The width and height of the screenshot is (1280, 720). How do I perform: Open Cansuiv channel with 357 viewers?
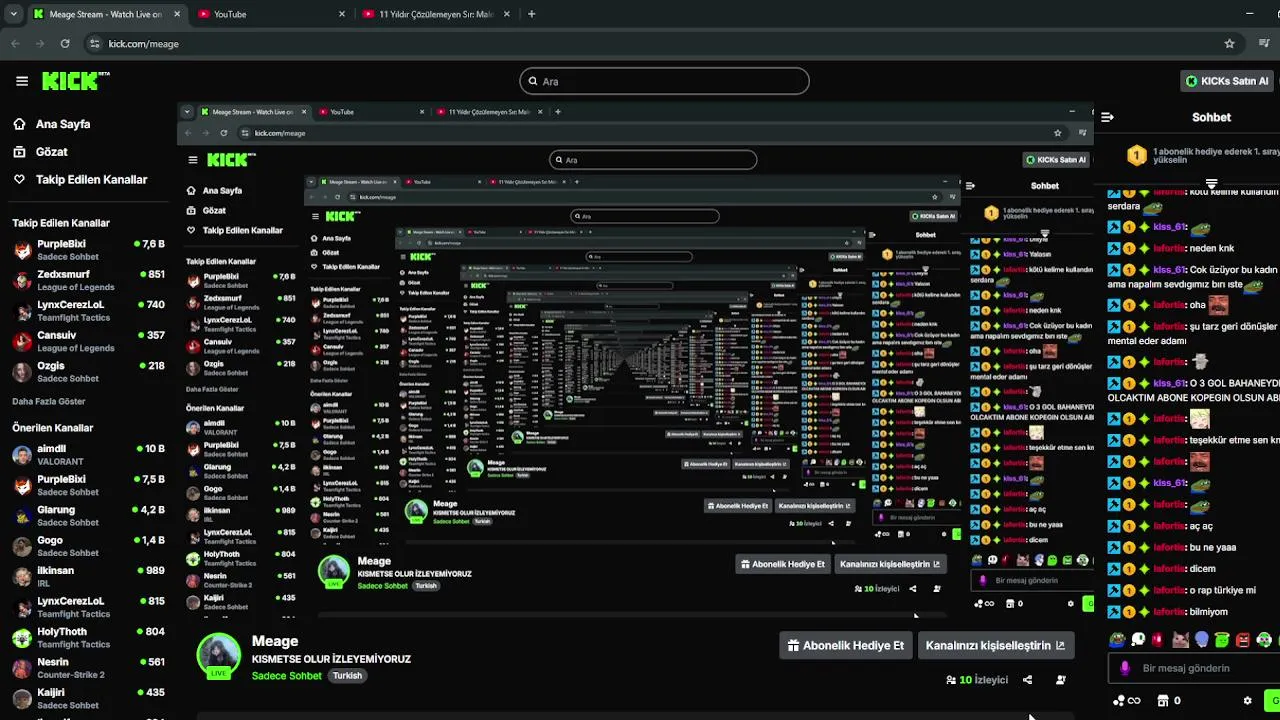tap(88, 341)
